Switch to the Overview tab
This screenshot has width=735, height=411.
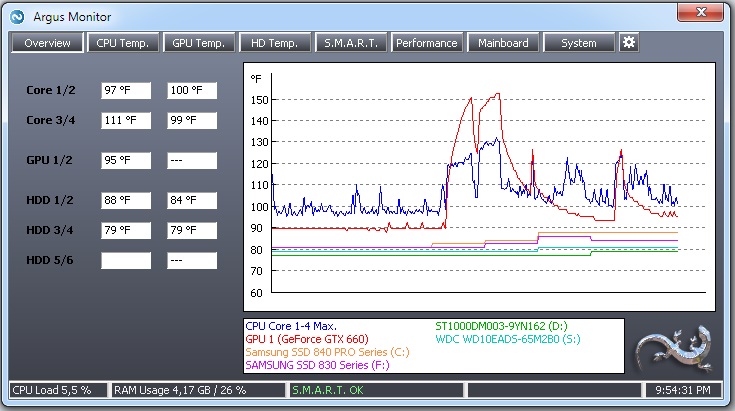tap(47, 43)
